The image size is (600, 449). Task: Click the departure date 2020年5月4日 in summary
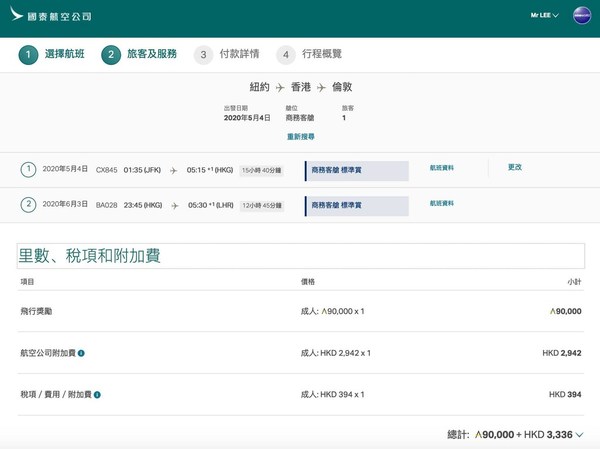(247, 118)
